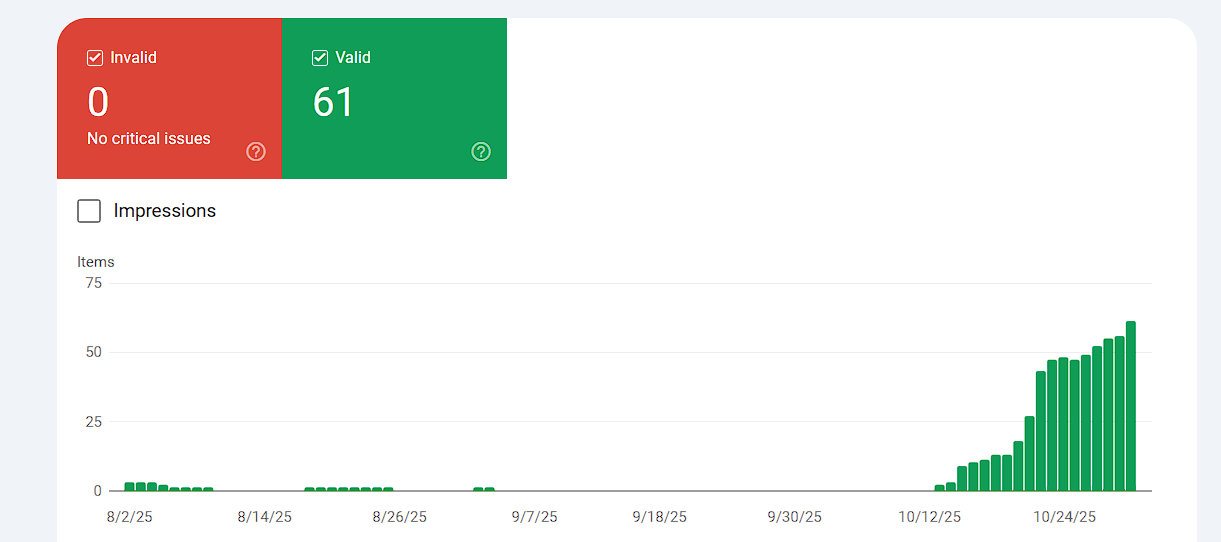This screenshot has height=542, width=1221.
Task: Click the Items axis title
Action: [96, 262]
